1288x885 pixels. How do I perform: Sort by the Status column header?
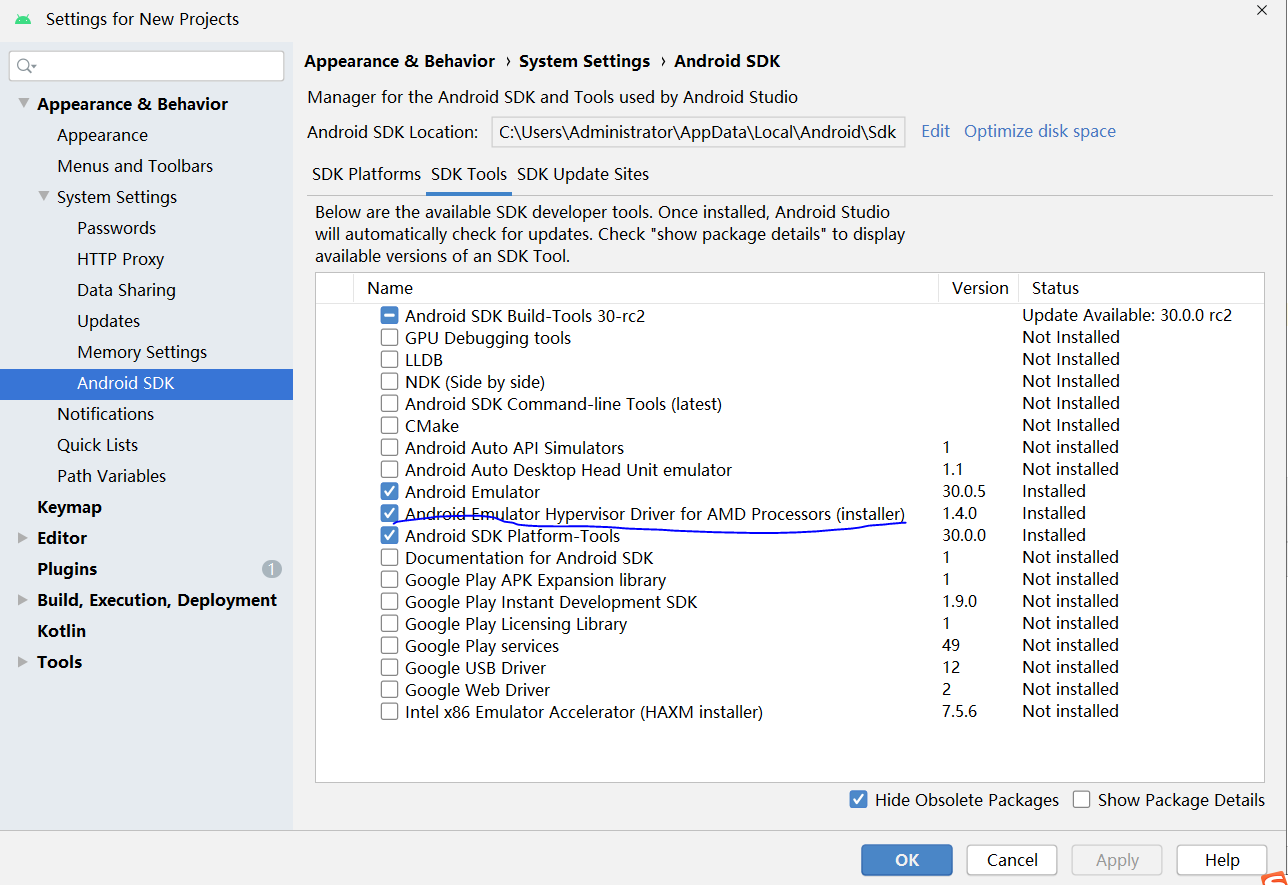(1143, 288)
